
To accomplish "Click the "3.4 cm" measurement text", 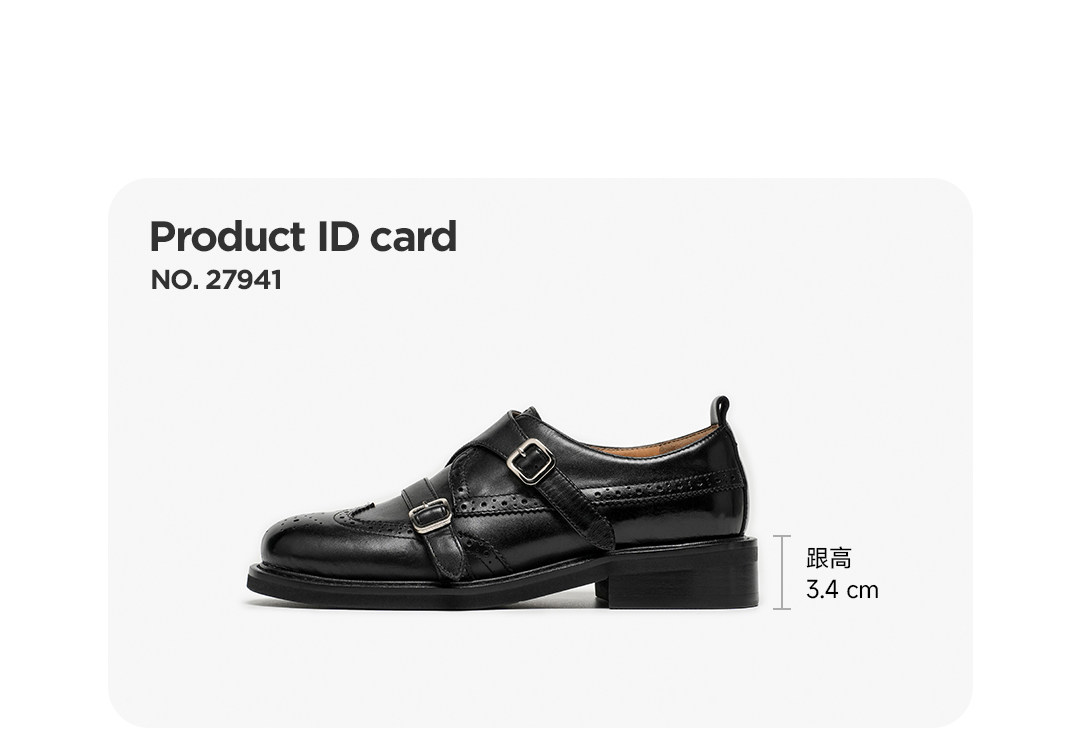I will pyautogui.click(x=842, y=590).
